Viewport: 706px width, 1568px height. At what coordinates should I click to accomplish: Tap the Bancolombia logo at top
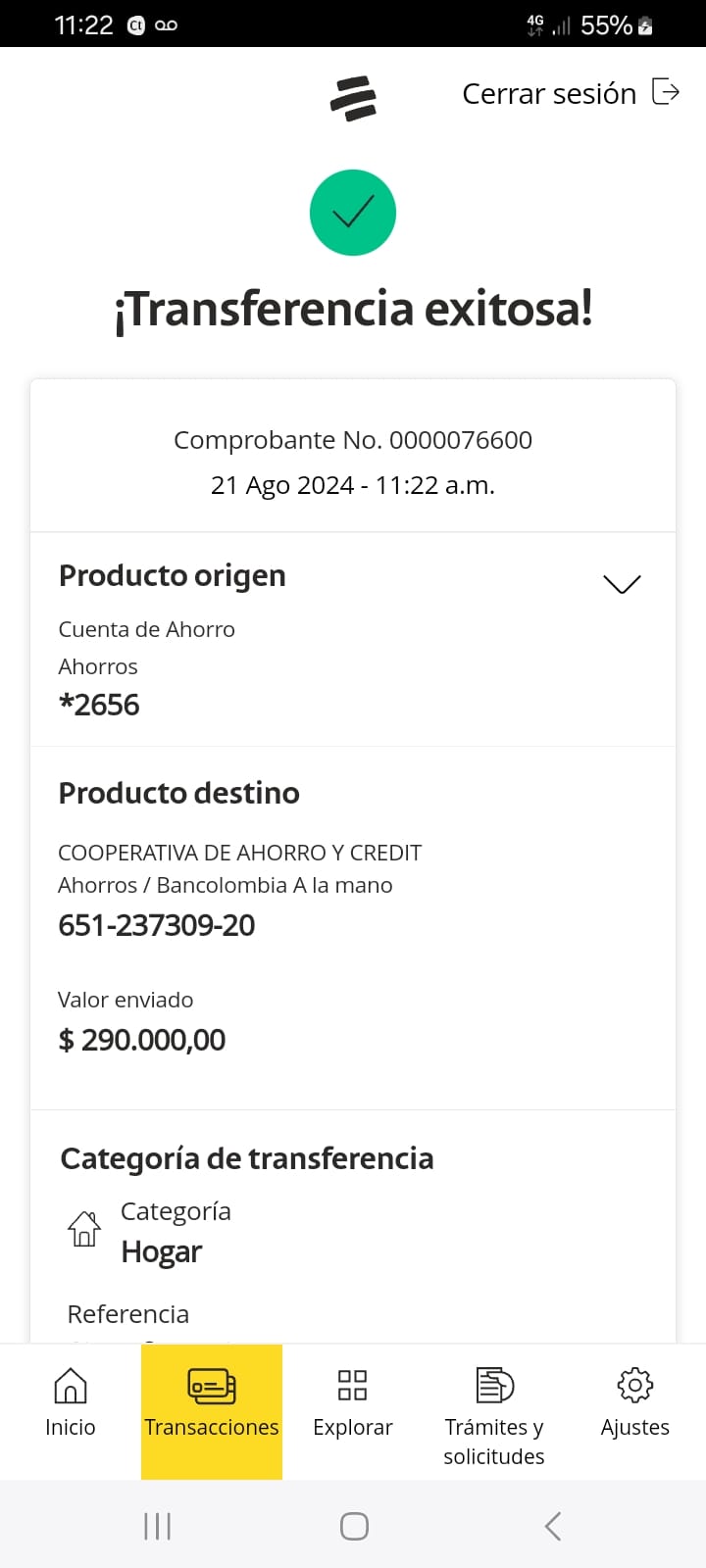[353, 98]
